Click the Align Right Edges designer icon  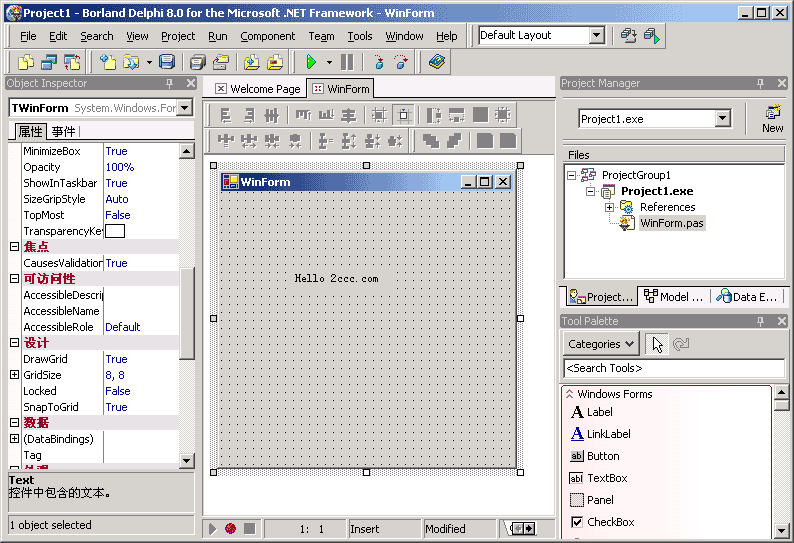249,115
